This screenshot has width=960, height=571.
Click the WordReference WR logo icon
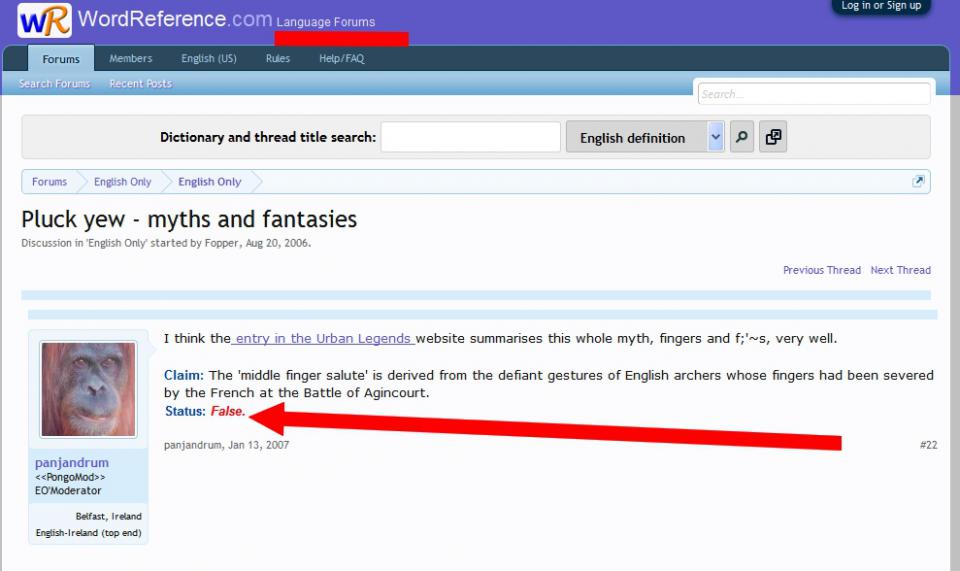[44, 21]
